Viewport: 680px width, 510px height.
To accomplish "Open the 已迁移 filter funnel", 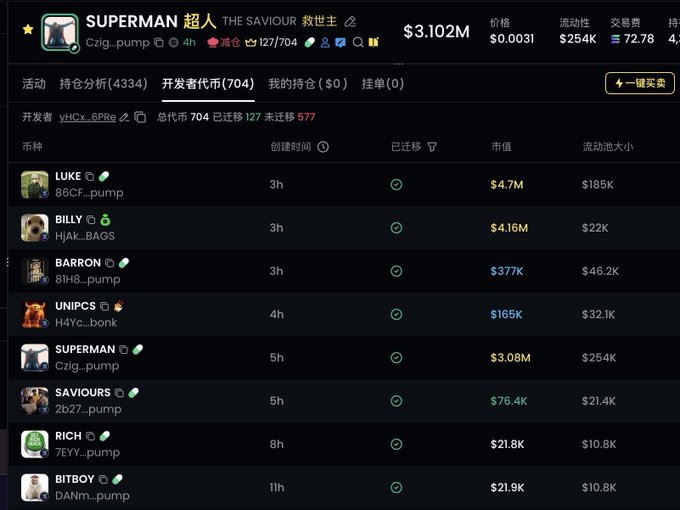I will coord(432,147).
